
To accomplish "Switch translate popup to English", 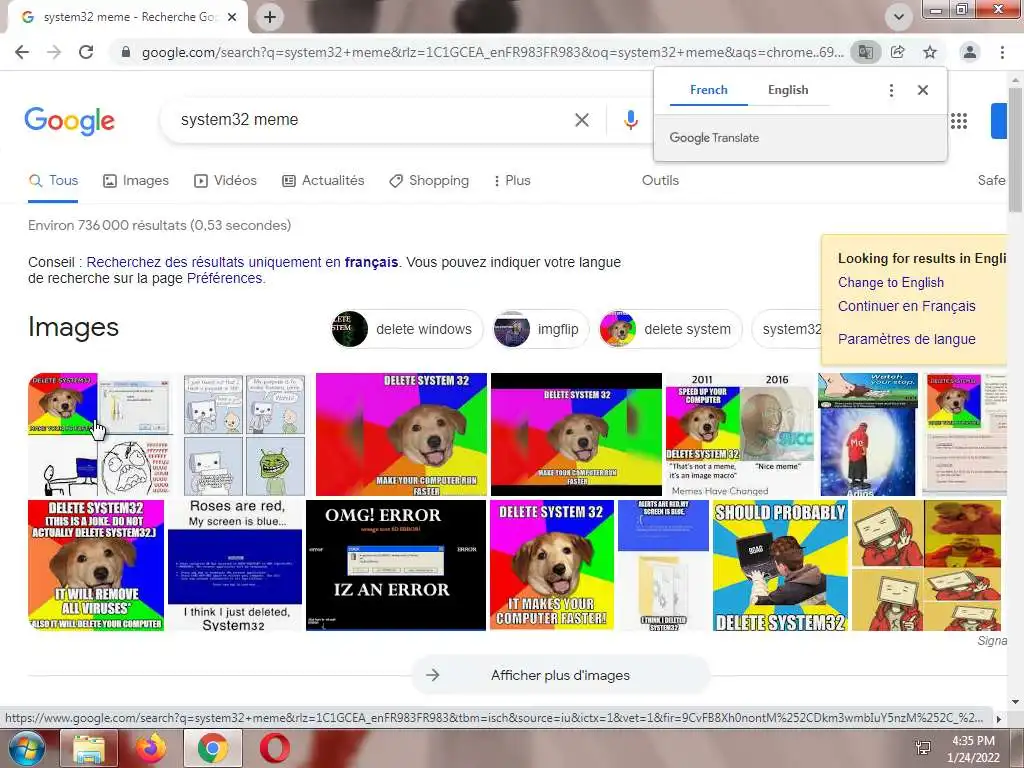I will click(x=788, y=90).
